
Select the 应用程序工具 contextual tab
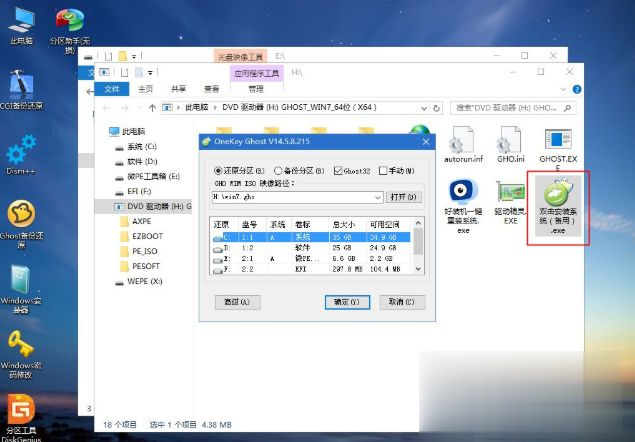[x=256, y=73]
